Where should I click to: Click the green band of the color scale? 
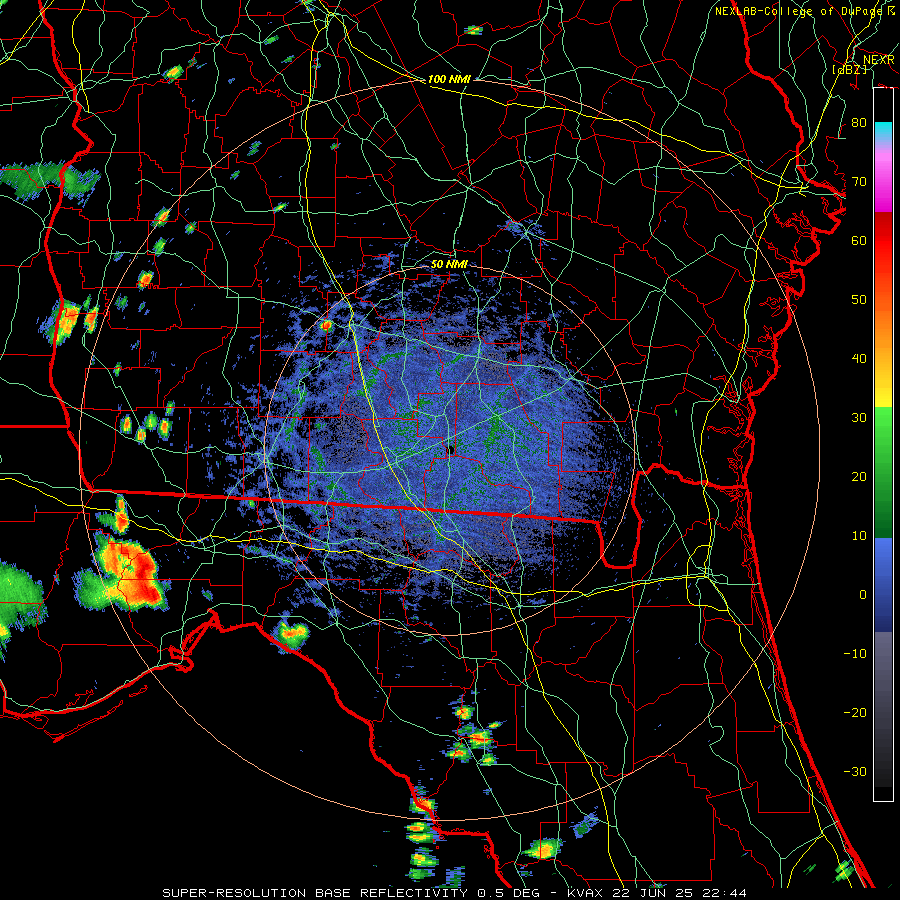(x=883, y=472)
